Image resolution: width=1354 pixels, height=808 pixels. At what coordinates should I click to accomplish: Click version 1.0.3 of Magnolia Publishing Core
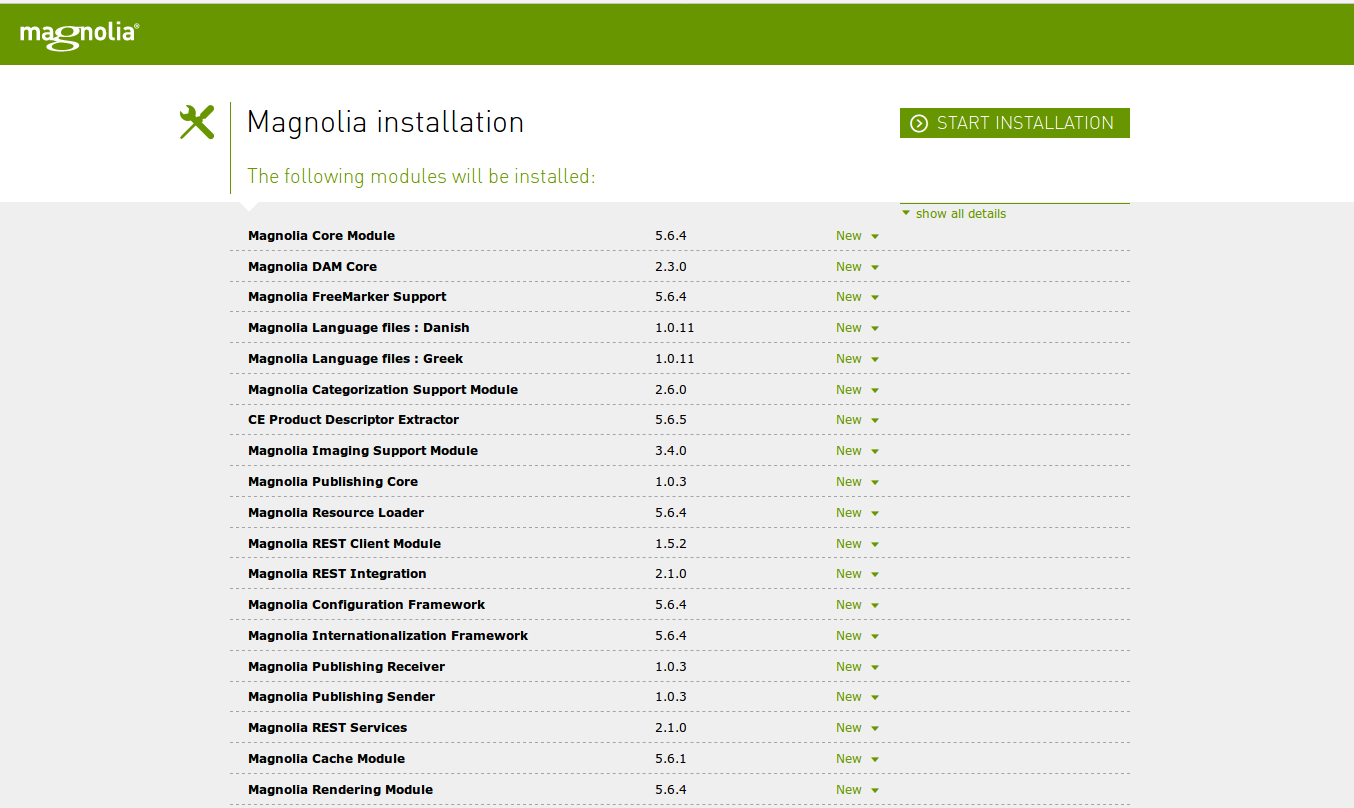click(x=671, y=482)
